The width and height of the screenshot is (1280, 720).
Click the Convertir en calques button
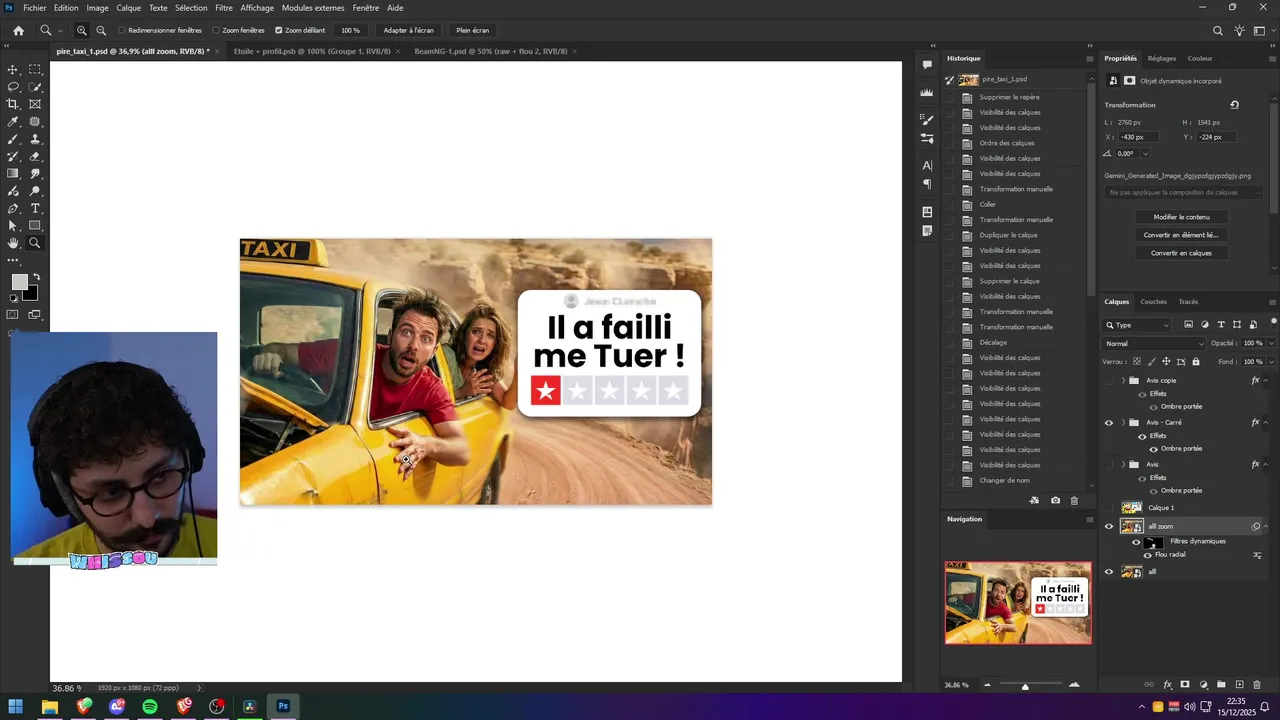(1182, 253)
